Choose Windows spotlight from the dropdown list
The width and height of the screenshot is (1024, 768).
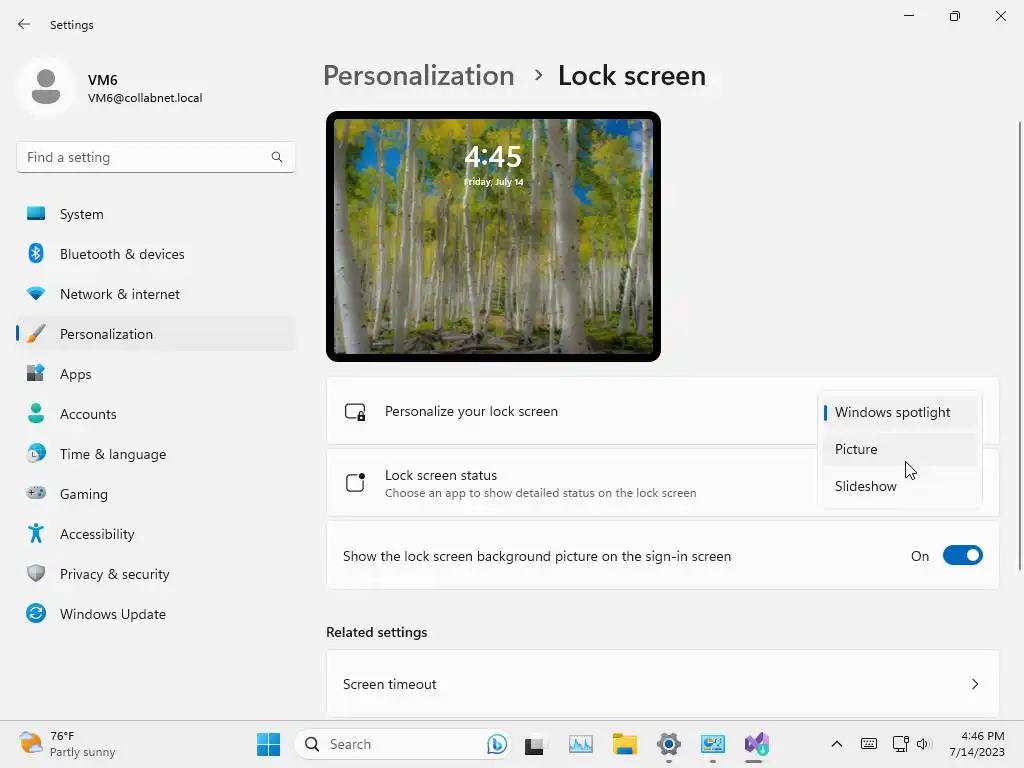click(x=900, y=412)
